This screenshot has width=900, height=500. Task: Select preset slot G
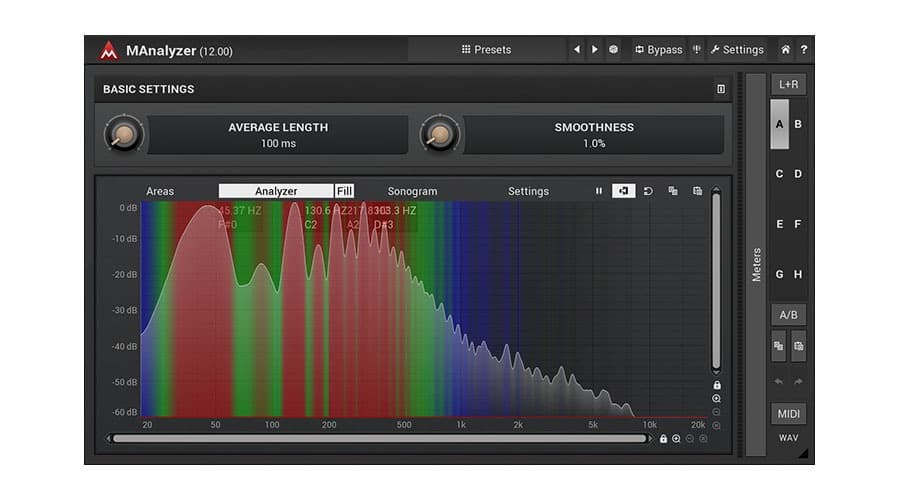779,274
